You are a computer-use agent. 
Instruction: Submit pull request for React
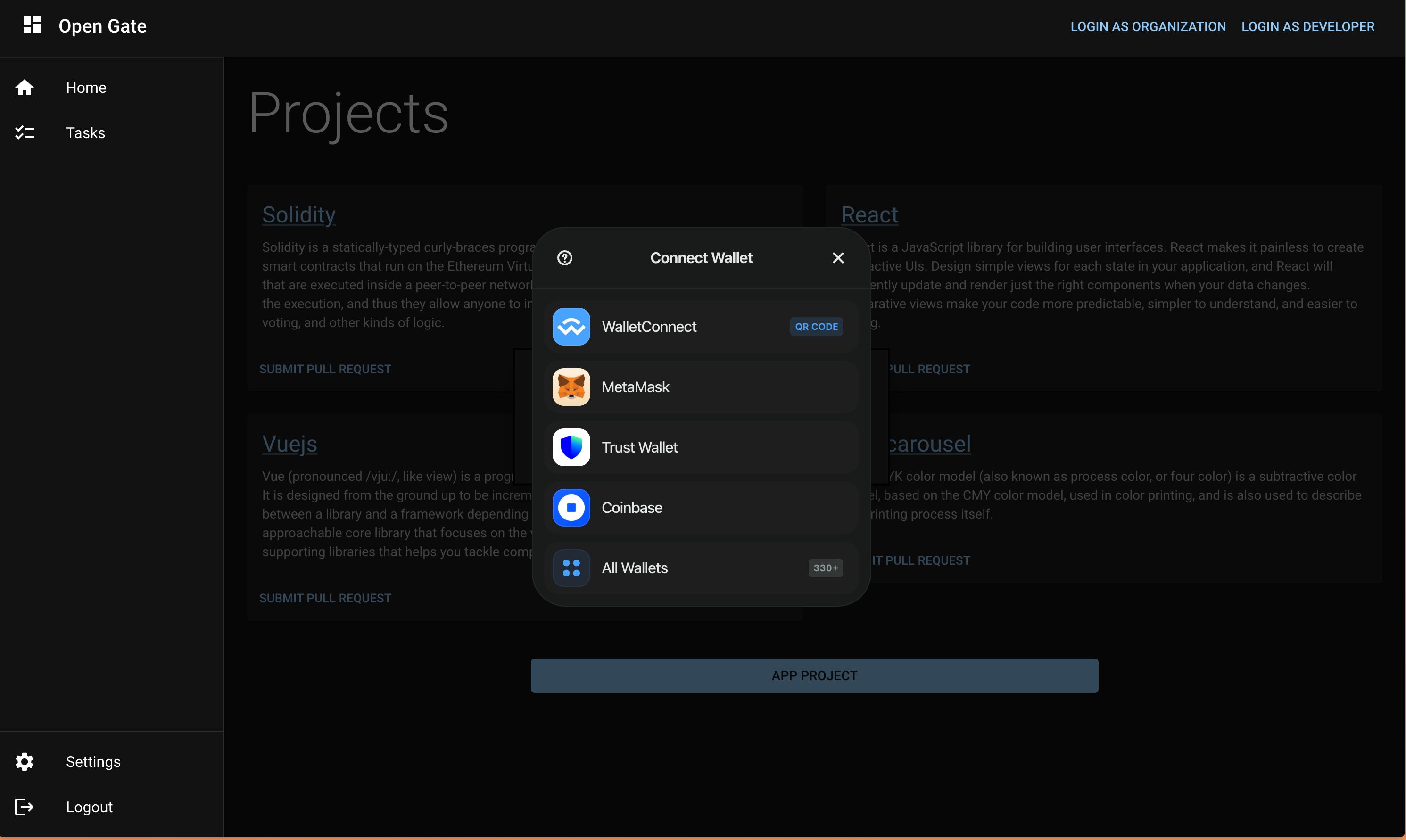pos(929,369)
